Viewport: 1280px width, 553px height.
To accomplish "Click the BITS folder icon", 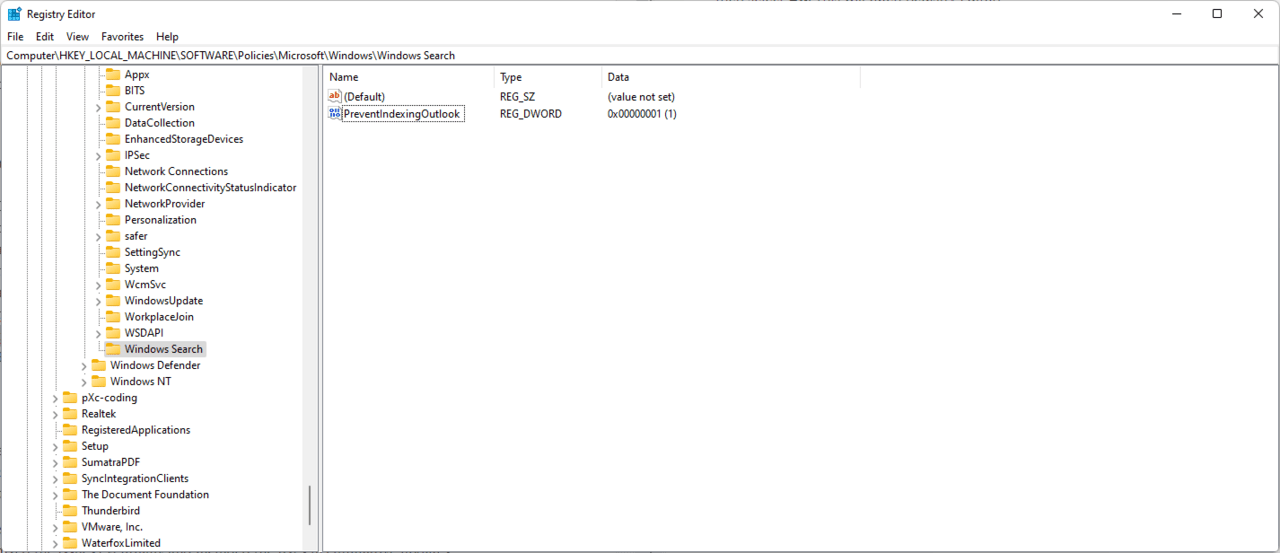I will [x=112, y=90].
